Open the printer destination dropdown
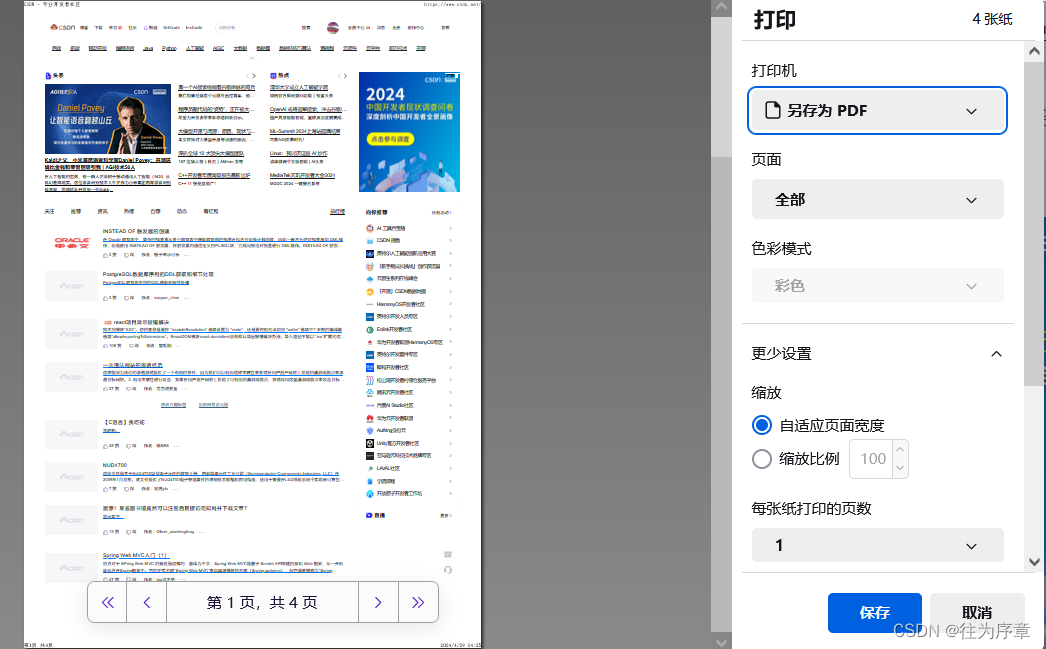 (877, 111)
